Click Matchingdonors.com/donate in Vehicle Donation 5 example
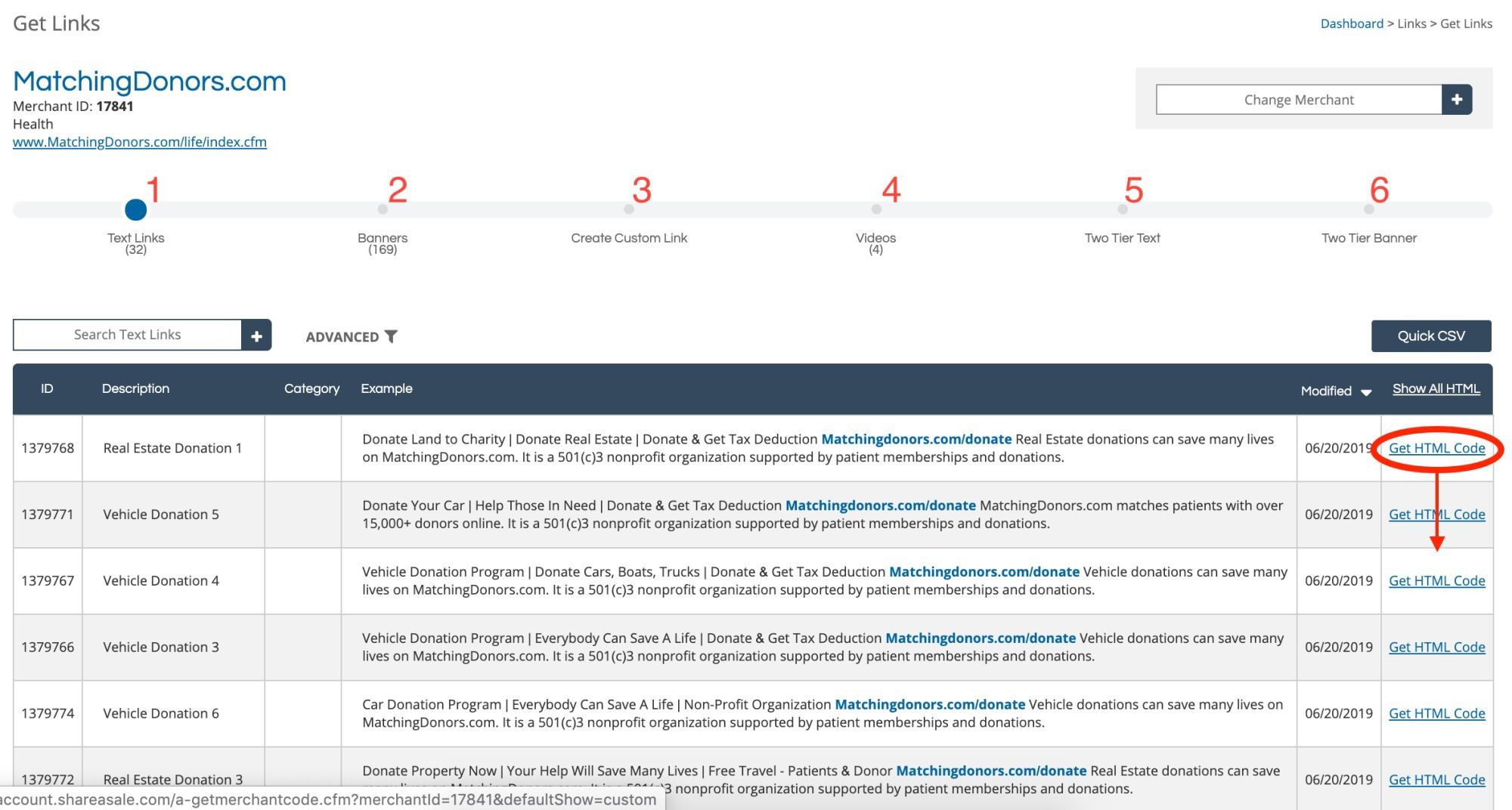1512x810 pixels. tap(881, 505)
